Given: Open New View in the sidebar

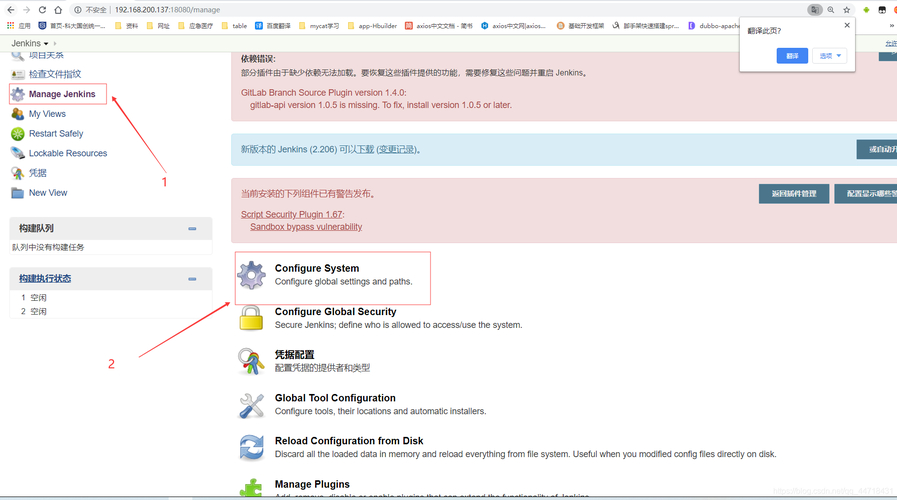Looking at the screenshot, I should (x=48, y=193).
